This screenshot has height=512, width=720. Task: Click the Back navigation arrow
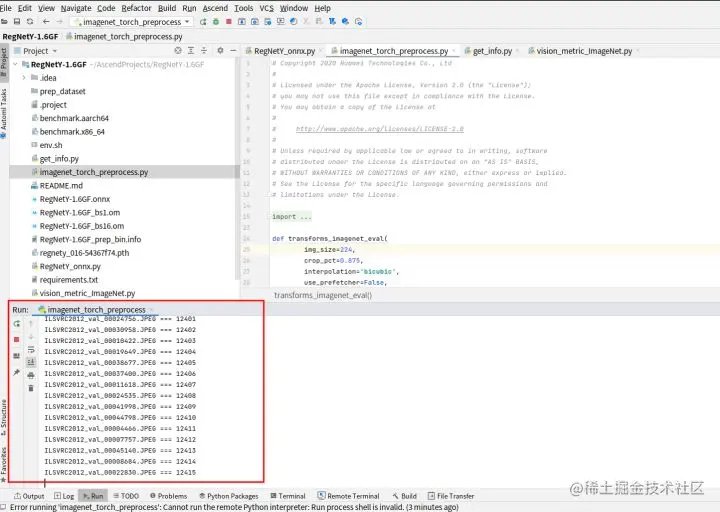tap(46, 22)
